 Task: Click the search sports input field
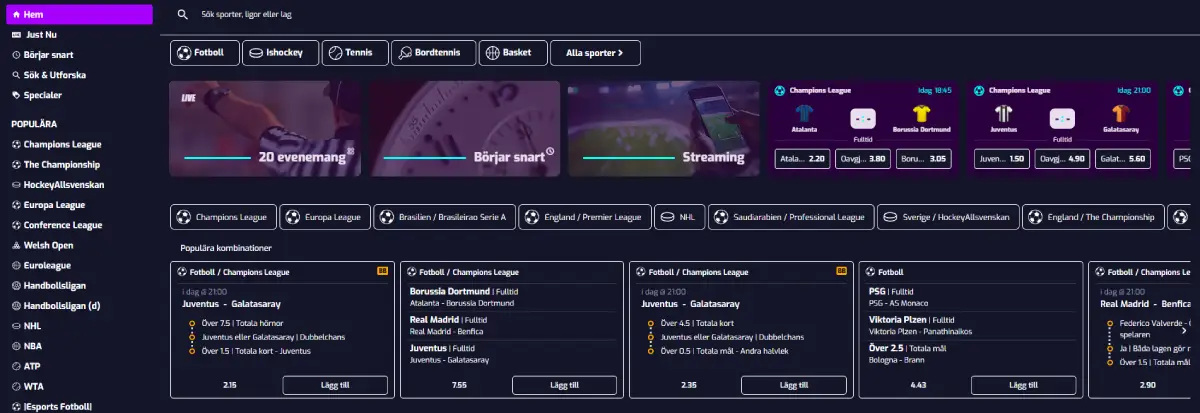pyautogui.click(x=400, y=15)
